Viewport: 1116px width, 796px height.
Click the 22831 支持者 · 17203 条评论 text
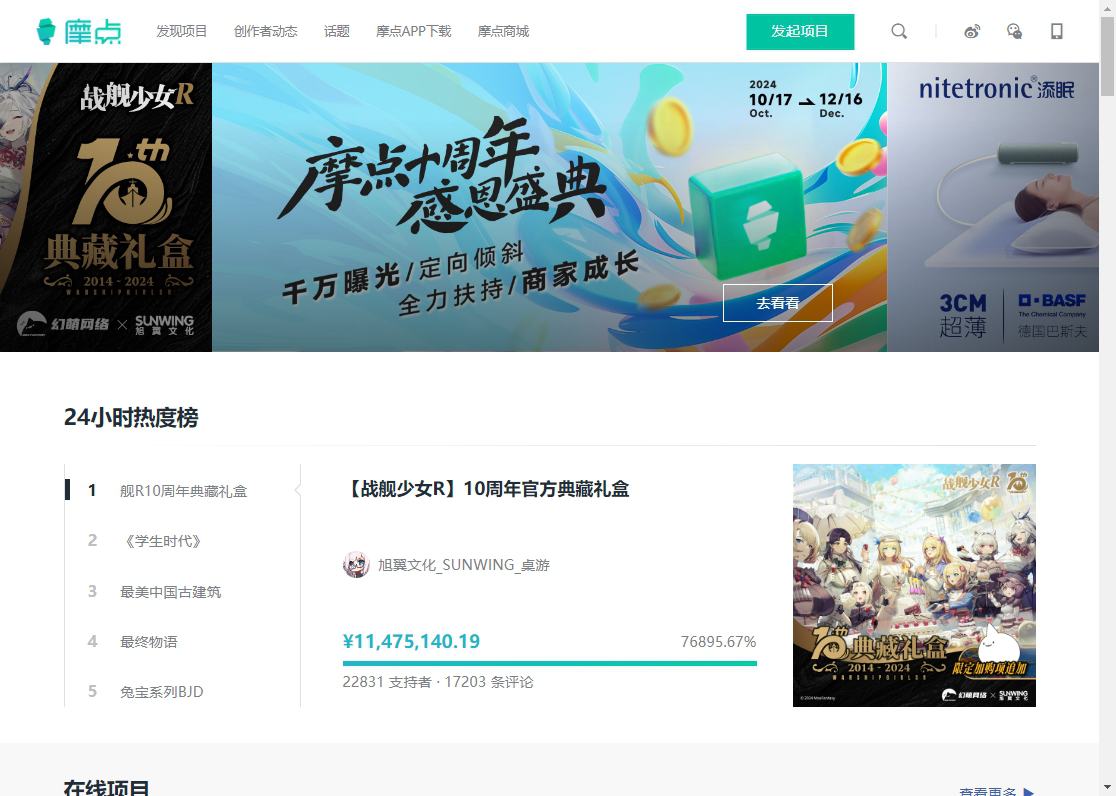pos(438,682)
